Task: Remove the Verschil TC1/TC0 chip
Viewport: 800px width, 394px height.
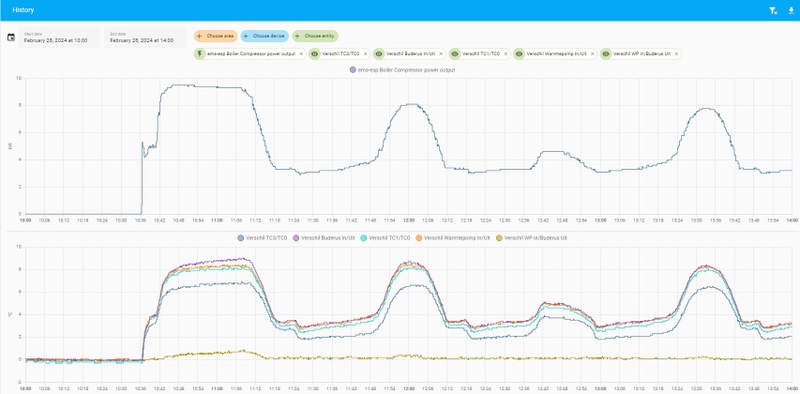Action: point(506,54)
